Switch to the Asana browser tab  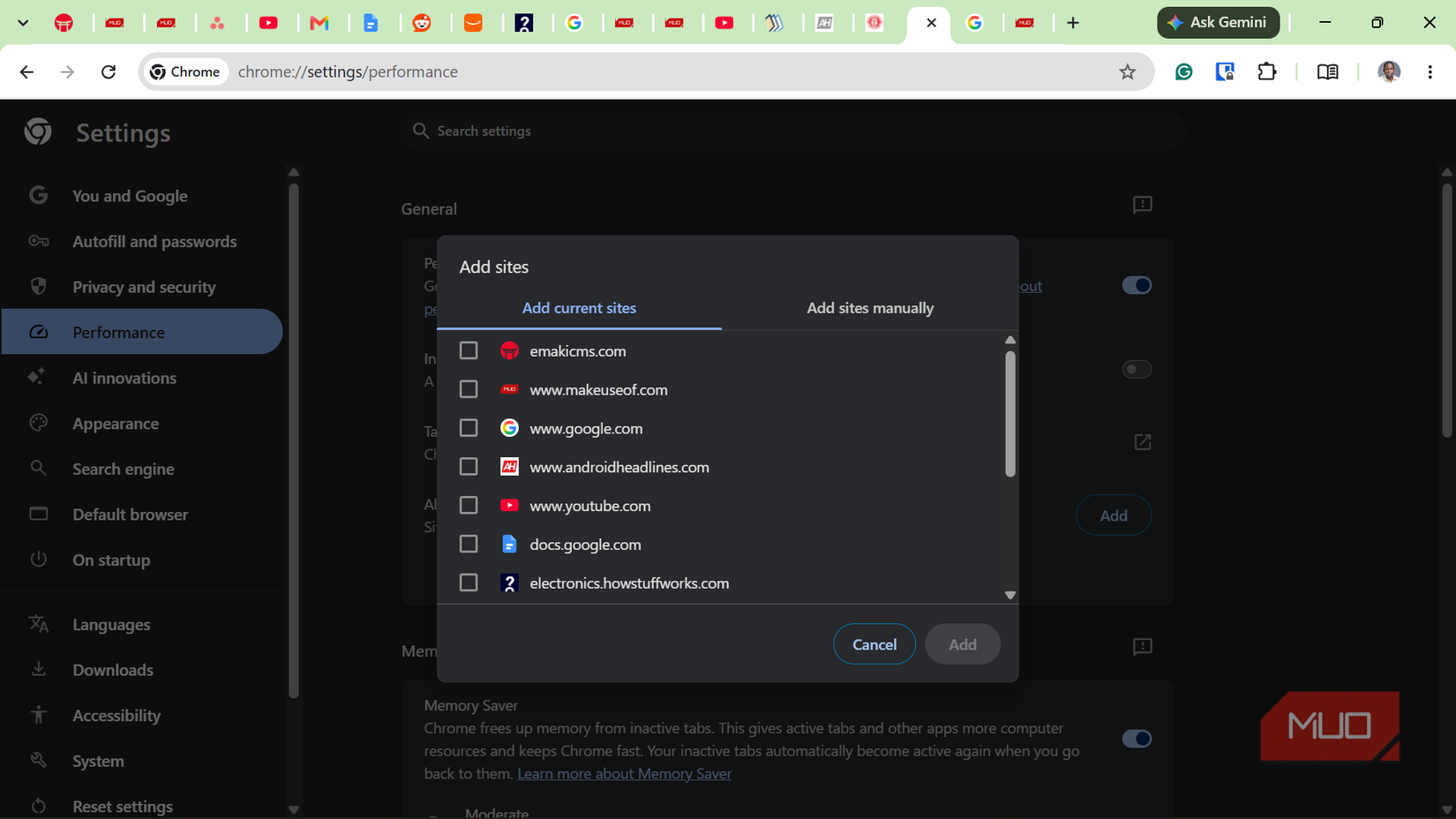coord(217,23)
